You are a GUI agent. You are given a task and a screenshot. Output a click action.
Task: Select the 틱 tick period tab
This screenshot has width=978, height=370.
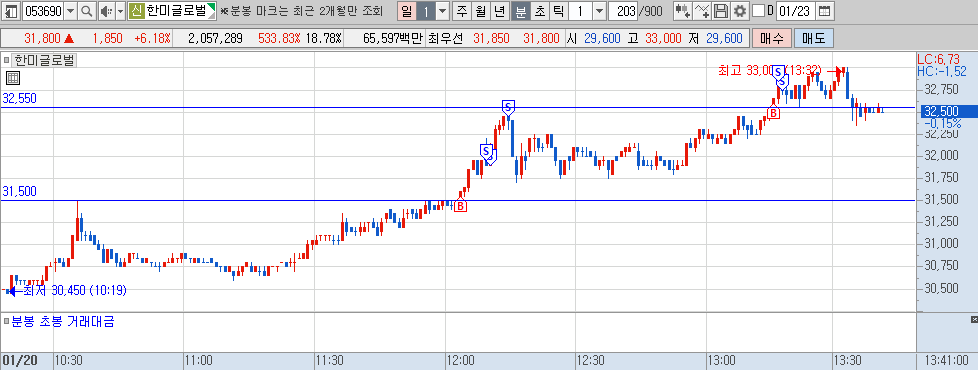[x=558, y=11]
